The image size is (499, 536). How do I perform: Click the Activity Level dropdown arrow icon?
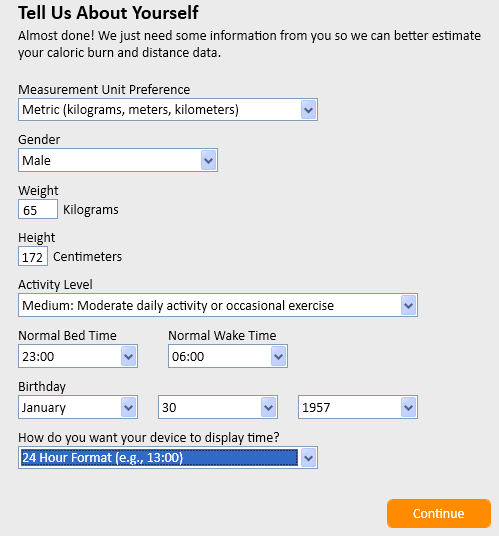(408, 305)
